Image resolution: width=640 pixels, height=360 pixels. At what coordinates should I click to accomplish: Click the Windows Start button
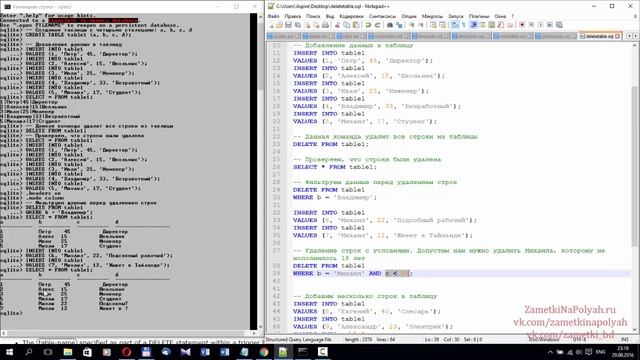[x=9, y=352]
